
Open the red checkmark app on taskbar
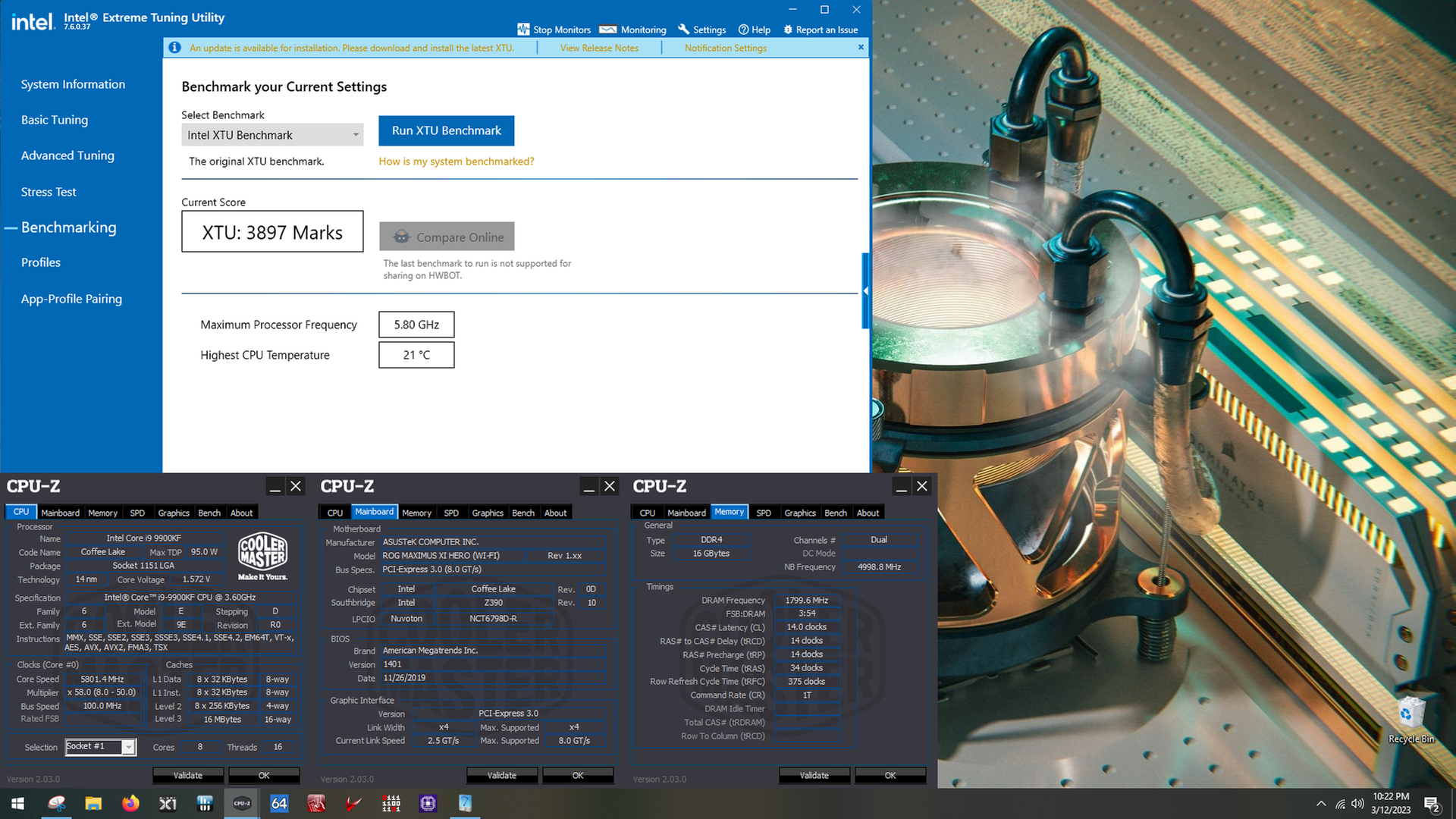click(x=353, y=803)
